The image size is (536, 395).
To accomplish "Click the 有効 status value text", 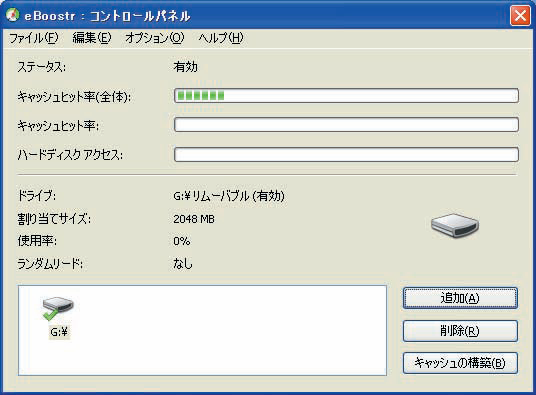I will pos(185,67).
